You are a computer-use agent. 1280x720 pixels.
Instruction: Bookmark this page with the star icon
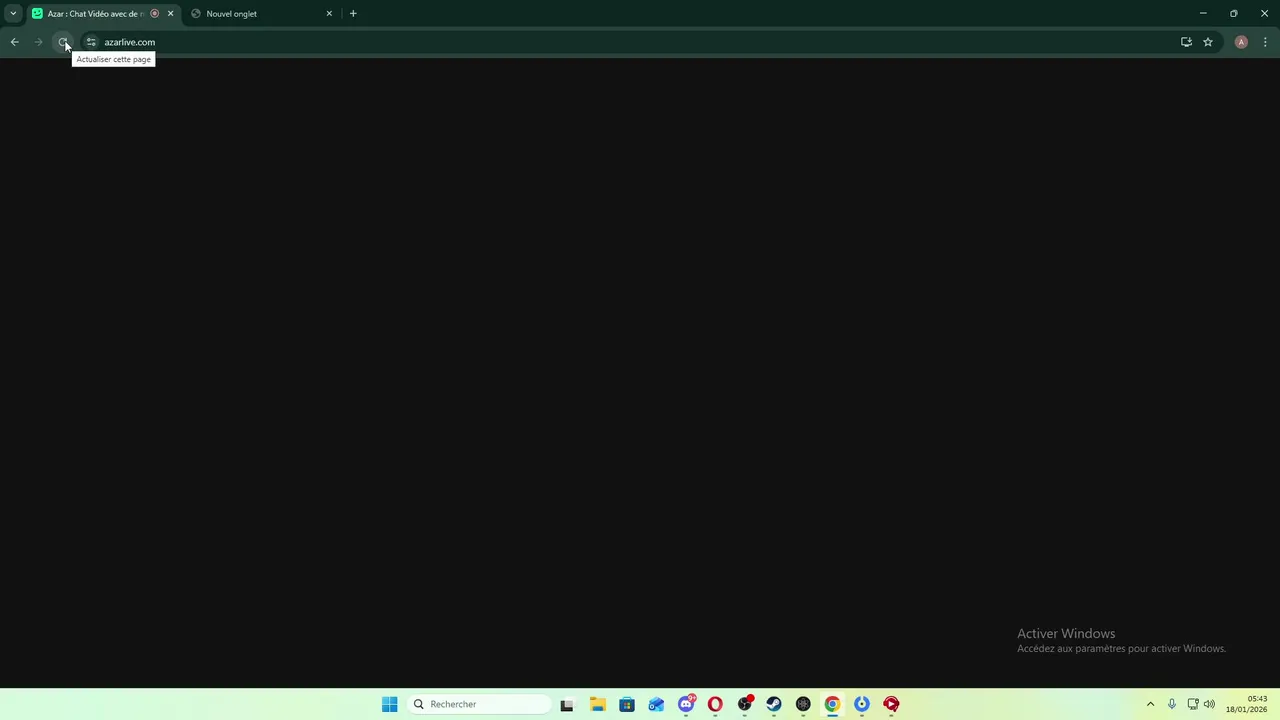[1208, 42]
